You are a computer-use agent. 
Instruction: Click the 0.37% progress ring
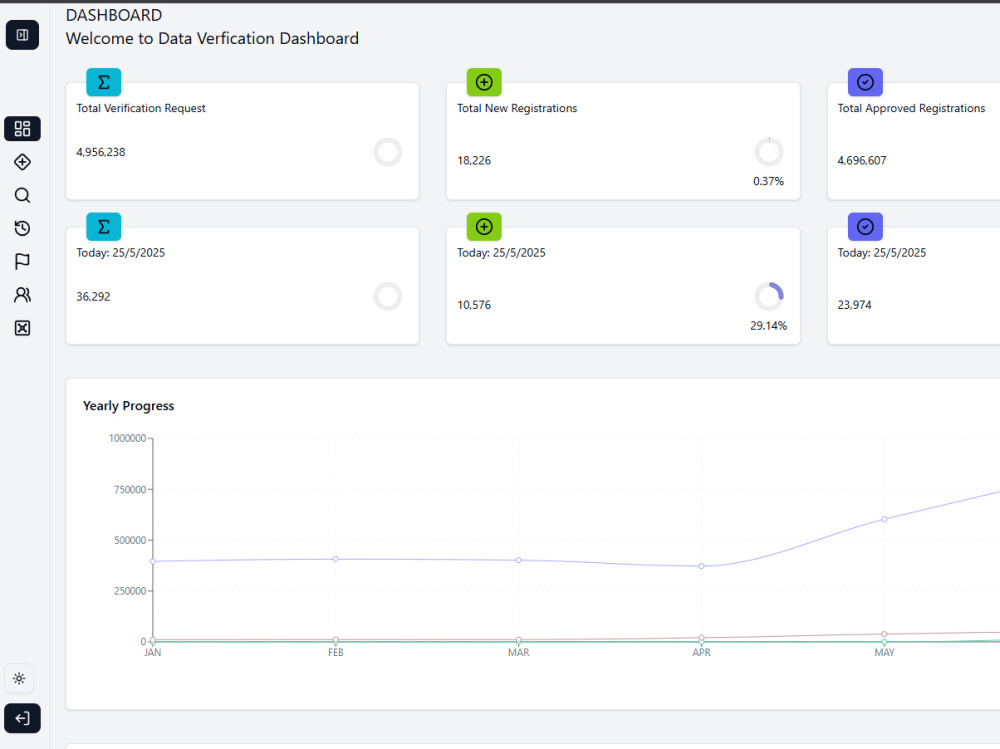point(769,152)
